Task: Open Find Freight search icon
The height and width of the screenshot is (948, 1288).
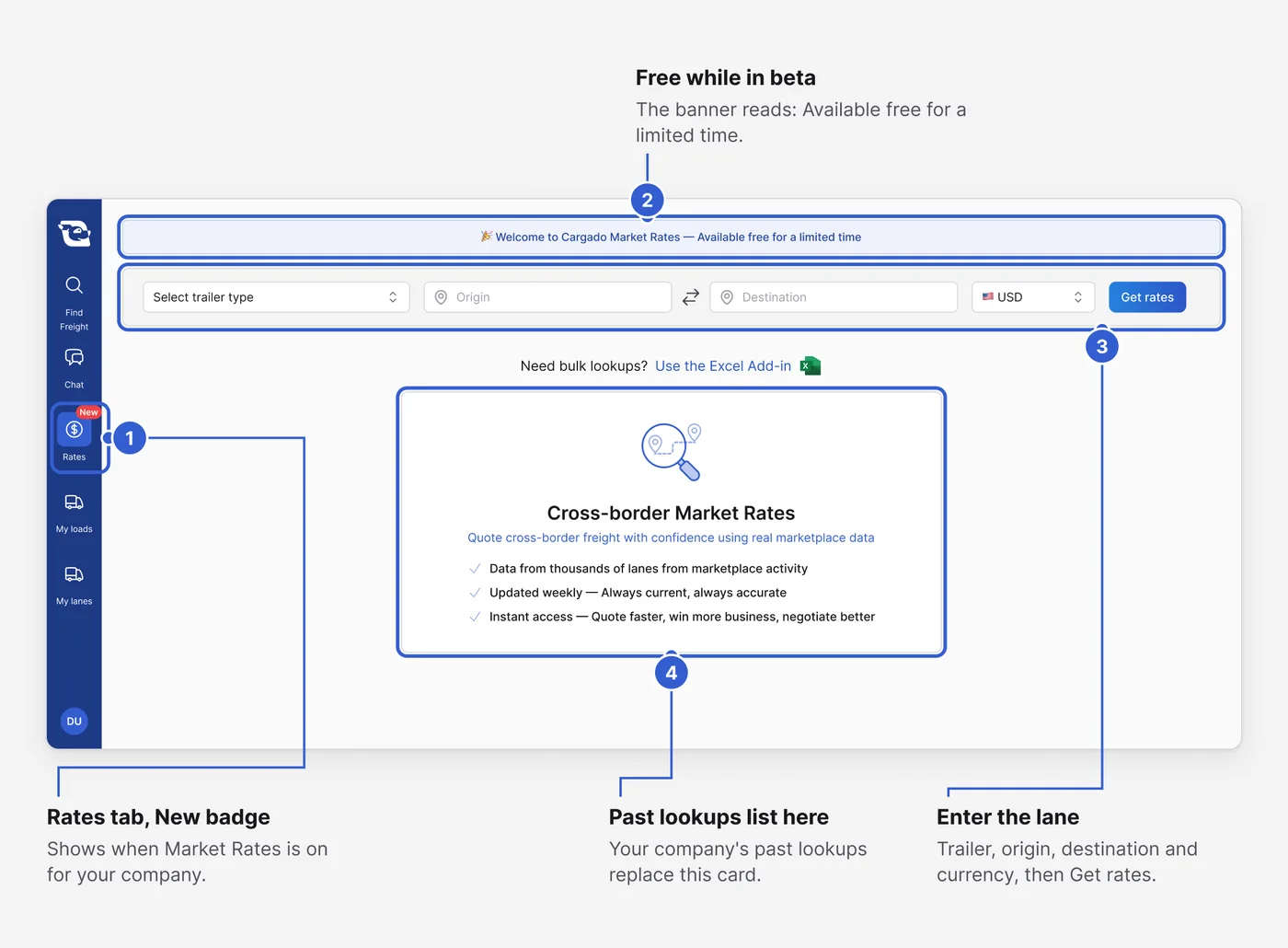Action: click(75, 285)
